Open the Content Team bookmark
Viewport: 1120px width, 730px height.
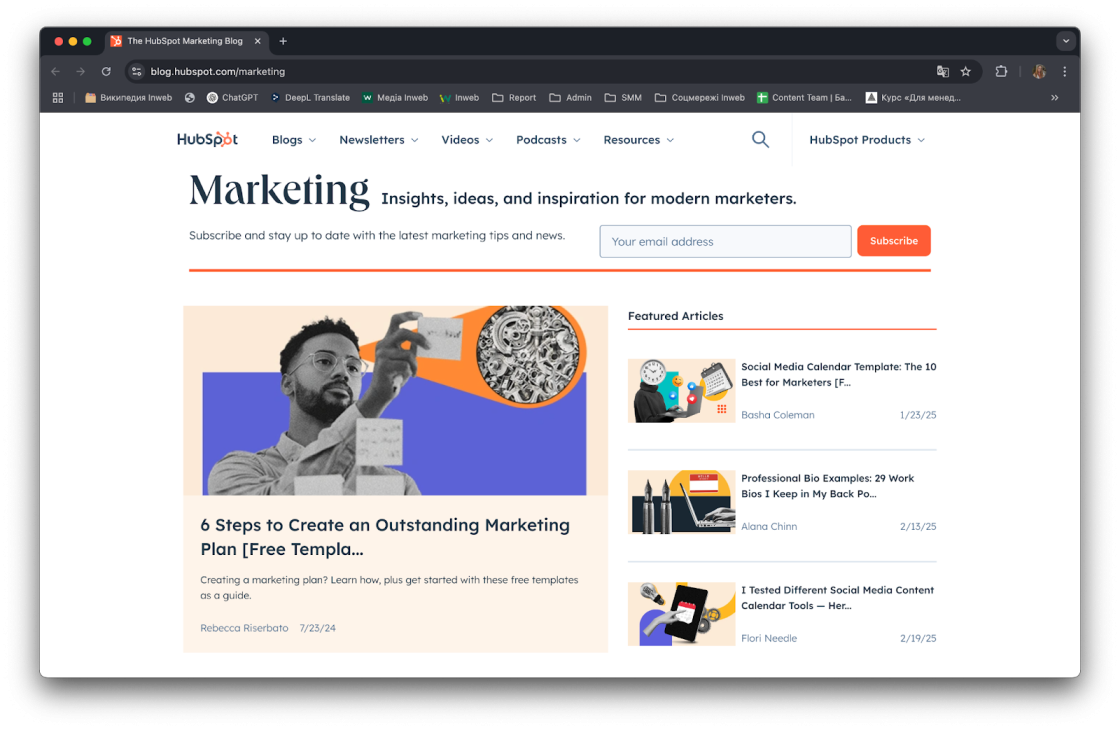coord(804,98)
